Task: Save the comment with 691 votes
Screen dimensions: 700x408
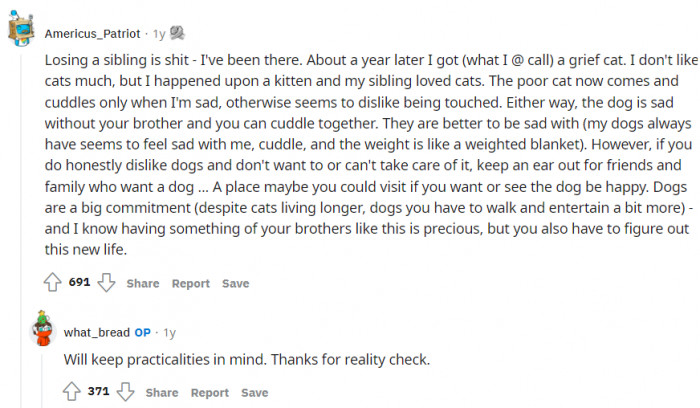Action: coord(235,283)
